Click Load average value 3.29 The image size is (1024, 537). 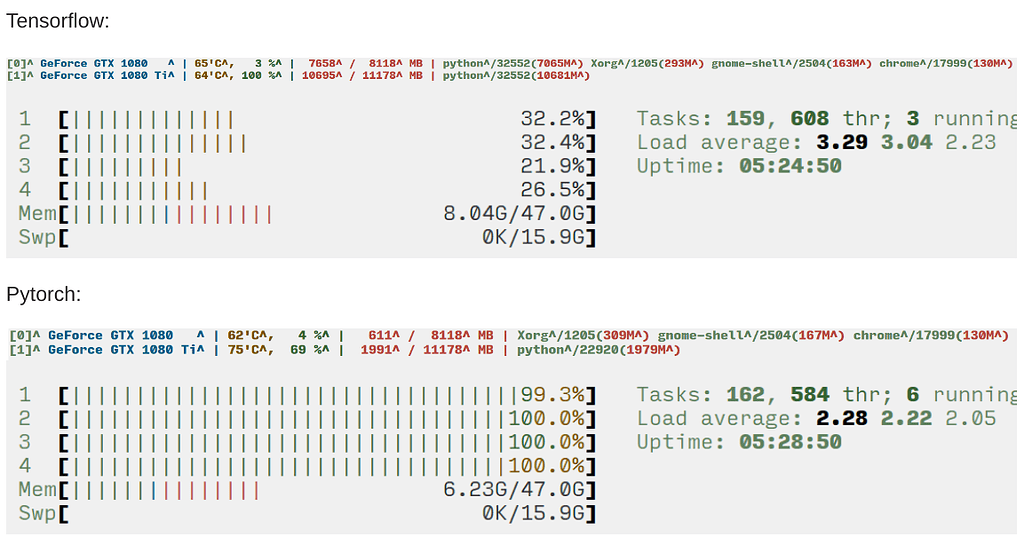[x=841, y=142]
